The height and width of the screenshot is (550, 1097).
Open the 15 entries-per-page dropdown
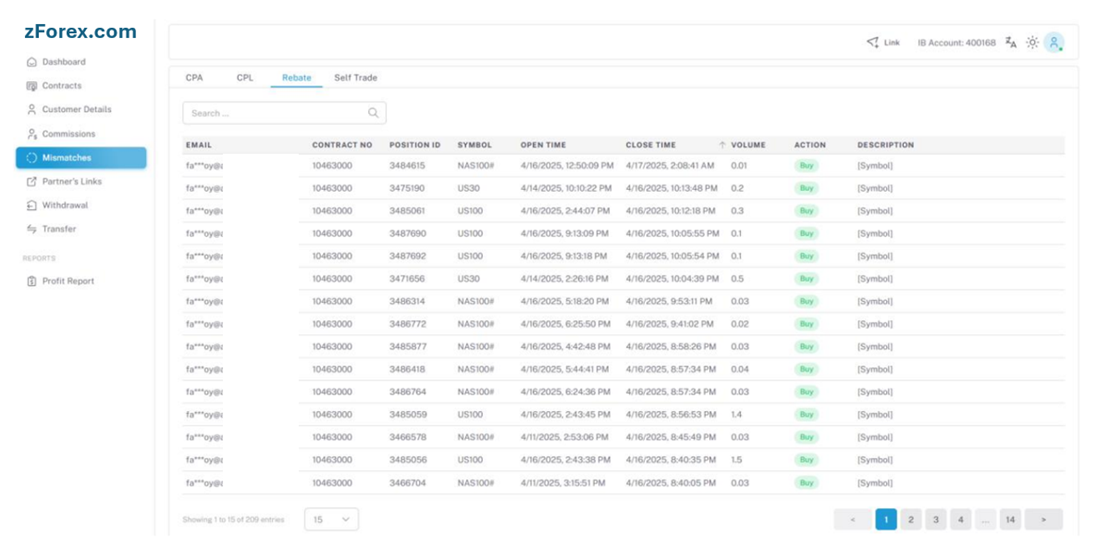click(332, 519)
